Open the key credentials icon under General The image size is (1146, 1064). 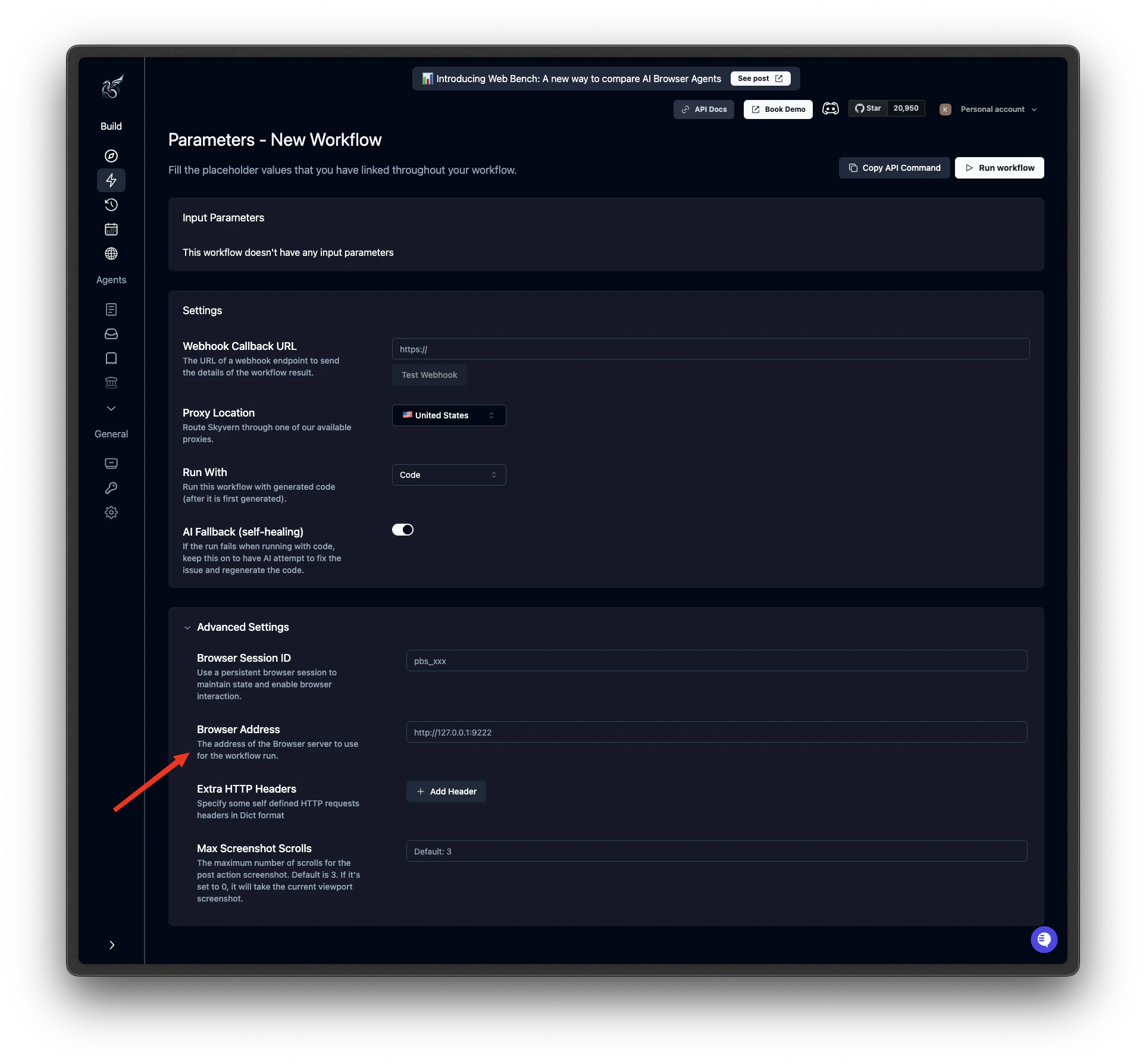click(x=111, y=488)
